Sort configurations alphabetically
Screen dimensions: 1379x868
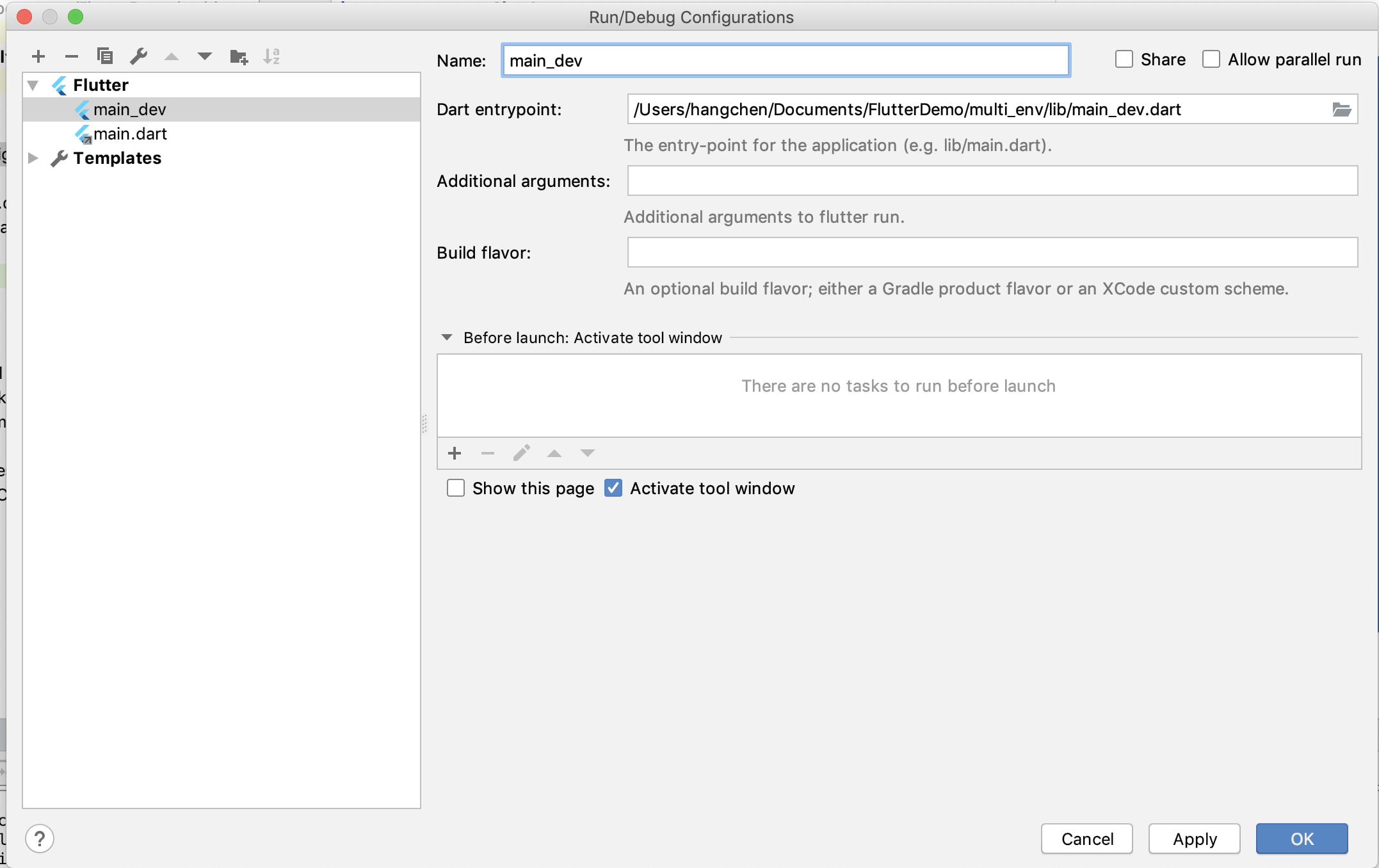tap(271, 56)
